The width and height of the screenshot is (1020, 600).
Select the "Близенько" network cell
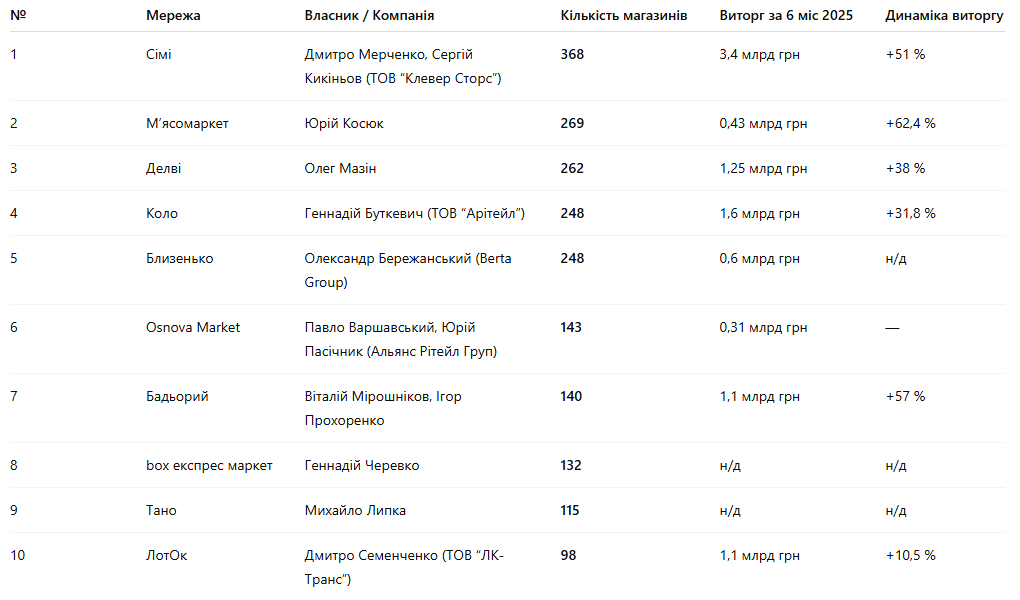click(179, 258)
